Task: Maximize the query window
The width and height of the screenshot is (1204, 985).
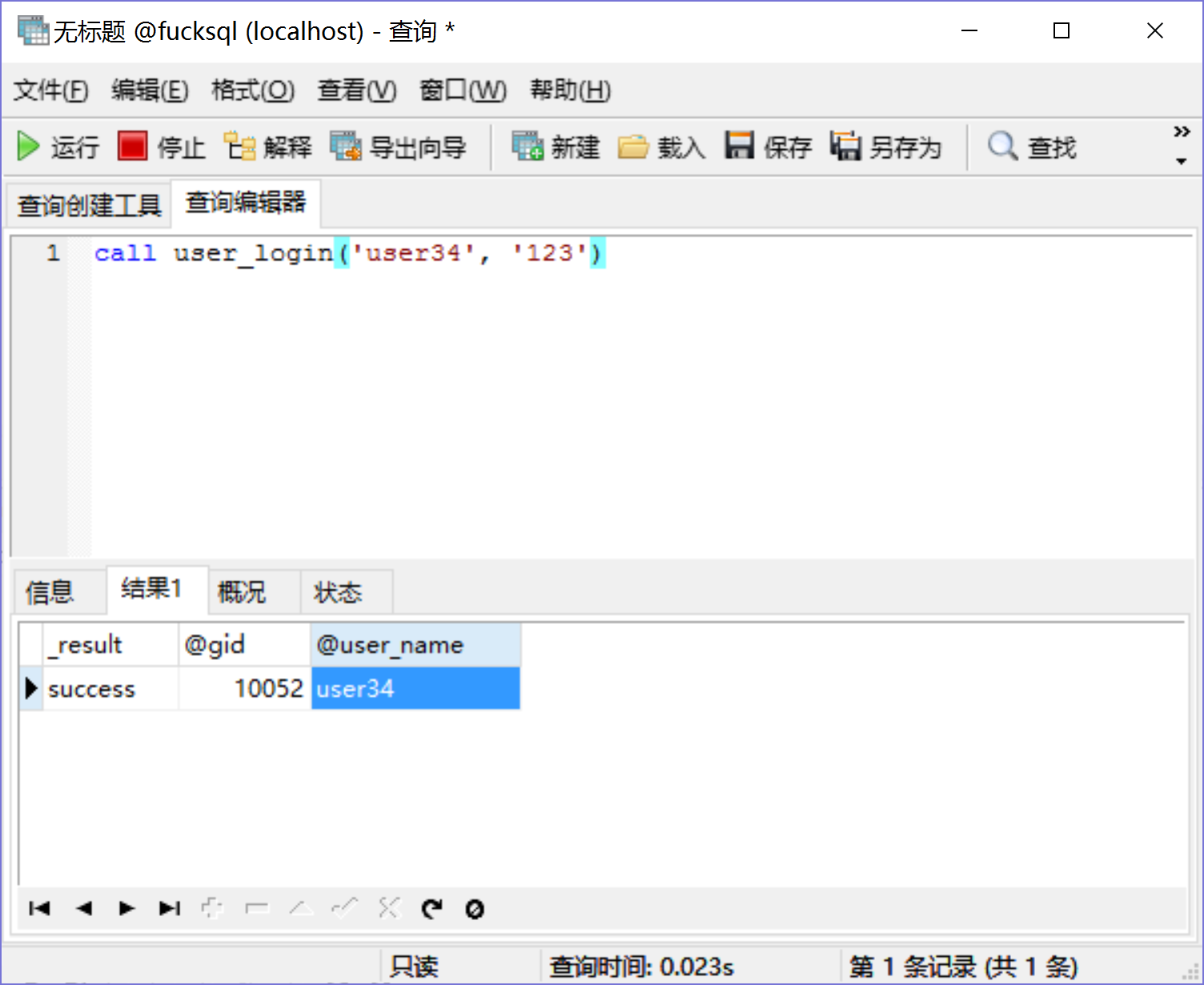Action: click(1062, 30)
